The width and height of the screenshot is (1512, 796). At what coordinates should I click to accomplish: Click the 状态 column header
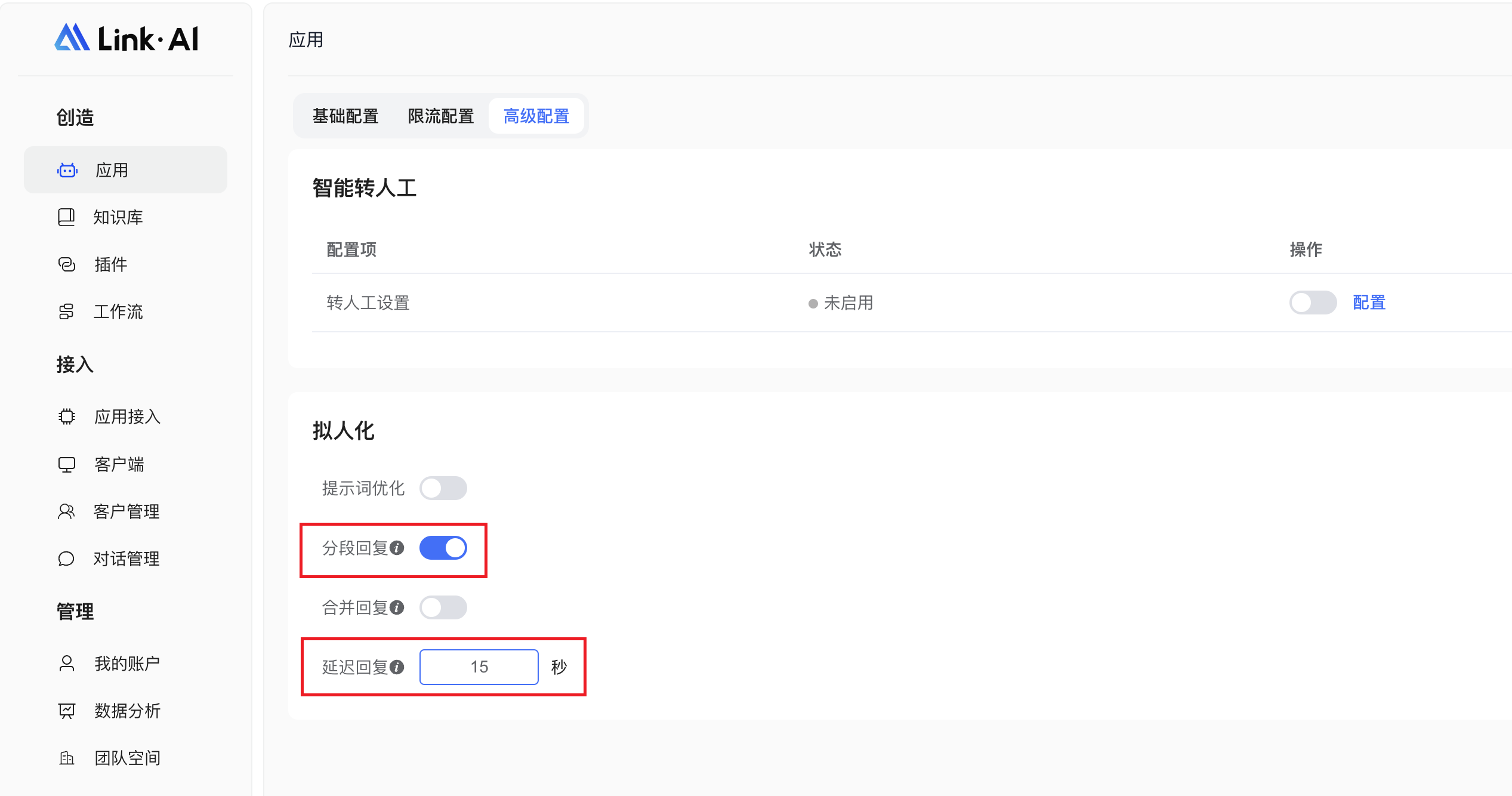coord(825,249)
